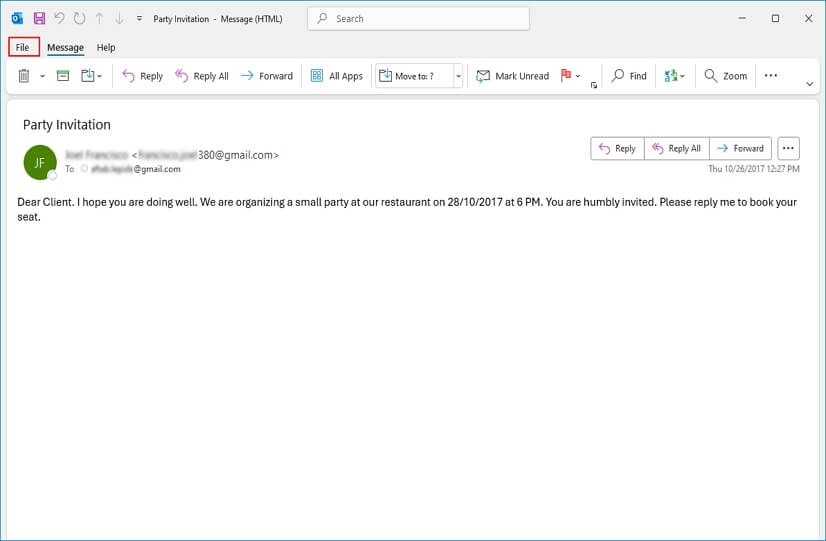Image resolution: width=826 pixels, height=541 pixels.
Task: Click the Move to: ? quick step
Action: point(414,76)
